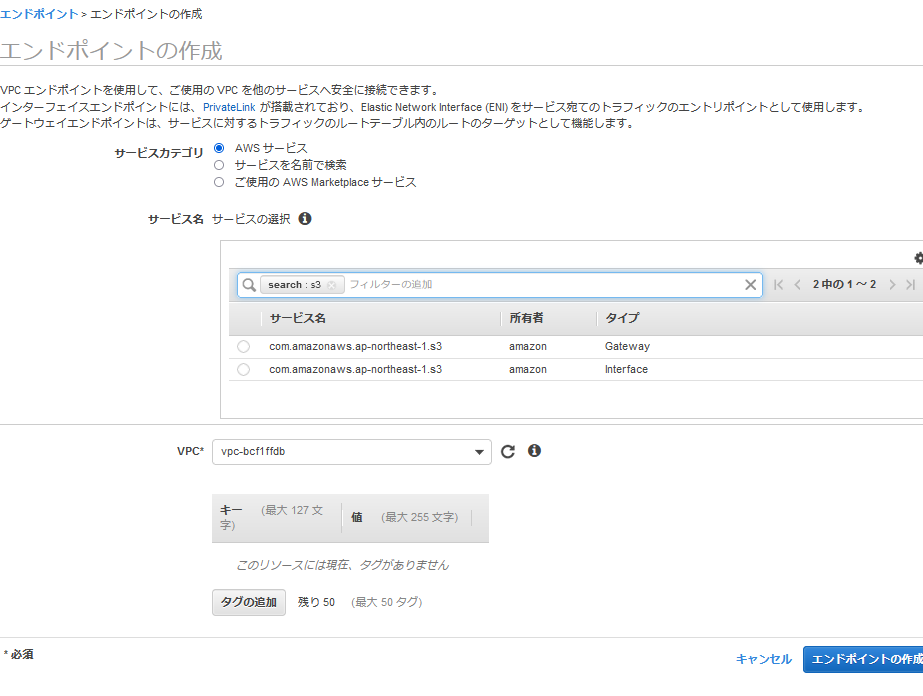Screen dimensions: 923x696
Task: Click the Interface type cell text
Action: pyautogui.click(x=626, y=369)
